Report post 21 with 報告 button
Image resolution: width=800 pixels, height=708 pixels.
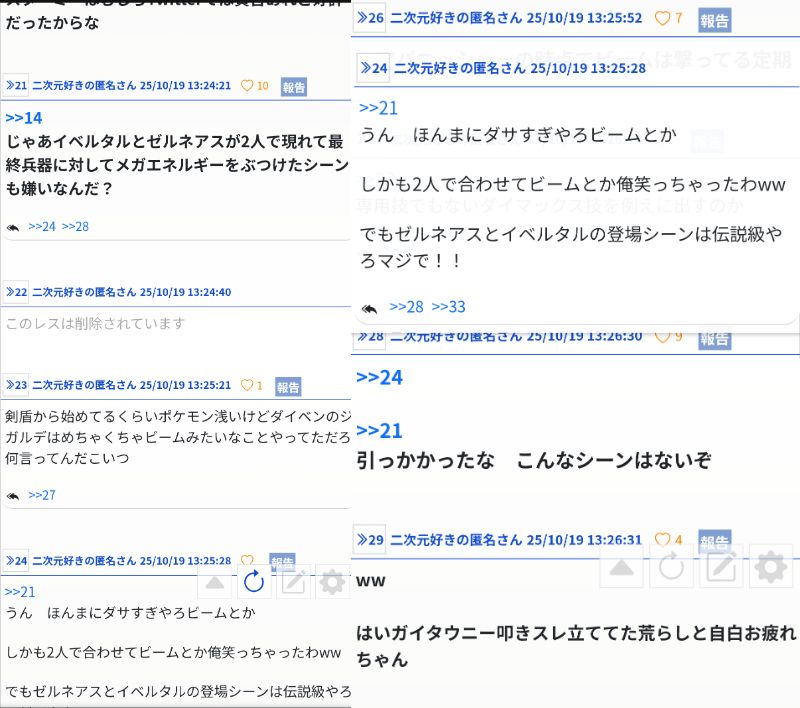294,87
